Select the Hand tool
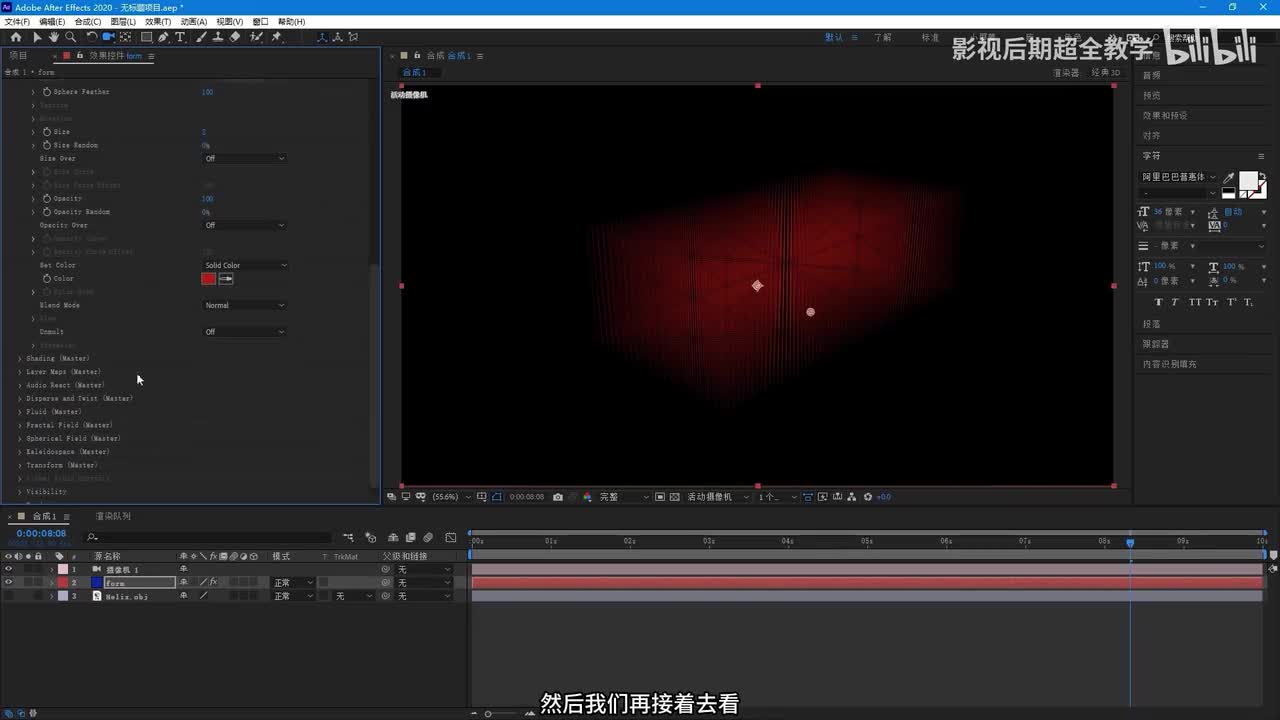Screen dimensions: 1280x720 53,37
